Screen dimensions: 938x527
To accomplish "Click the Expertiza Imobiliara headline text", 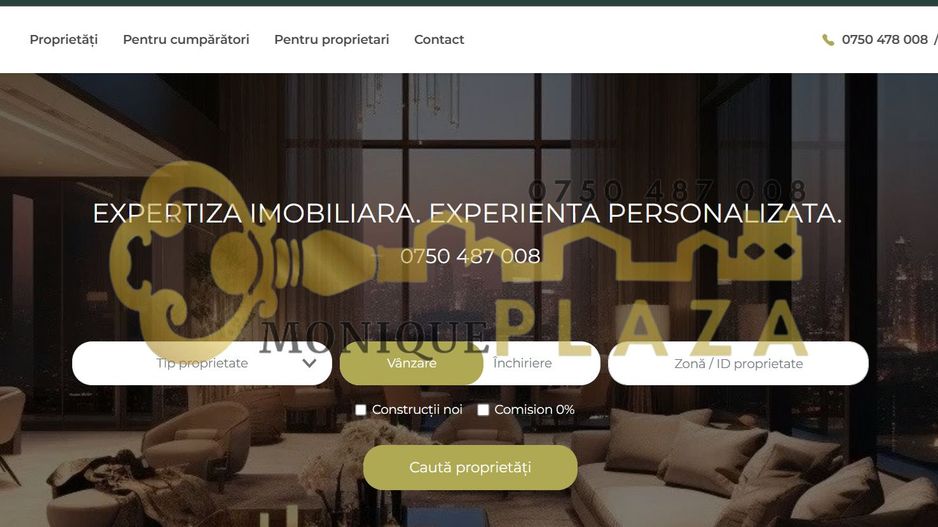I will click(x=467, y=214).
